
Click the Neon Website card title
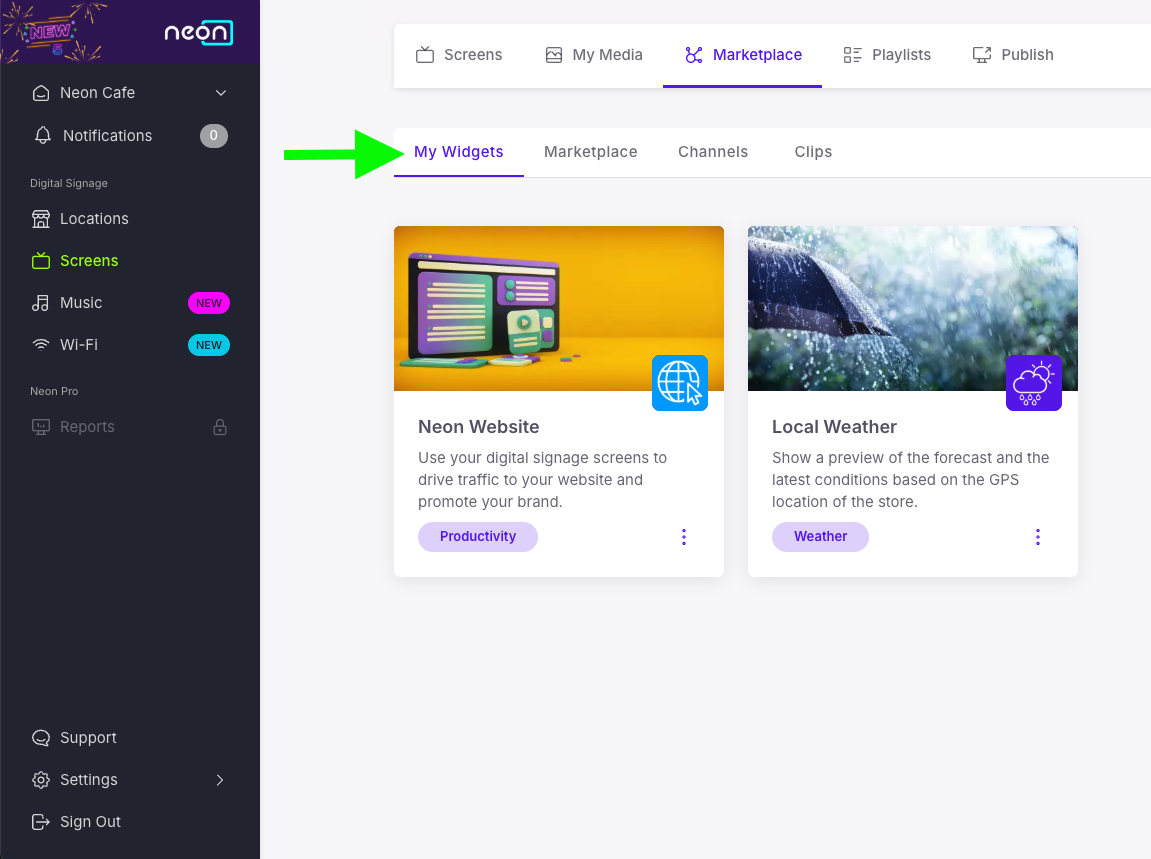pos(479,427)
